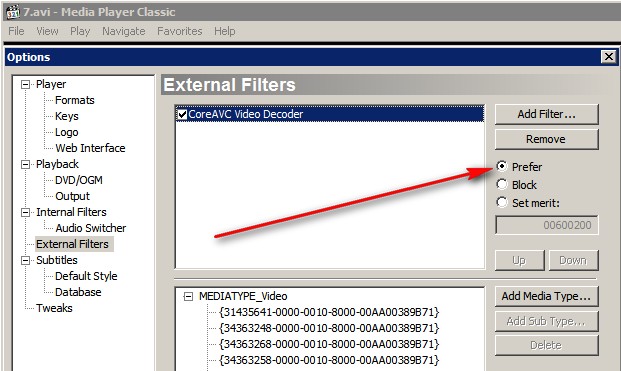Select the Prefer radio button
The height and width of the screenshot is (371, 621).
click(502, 166)
